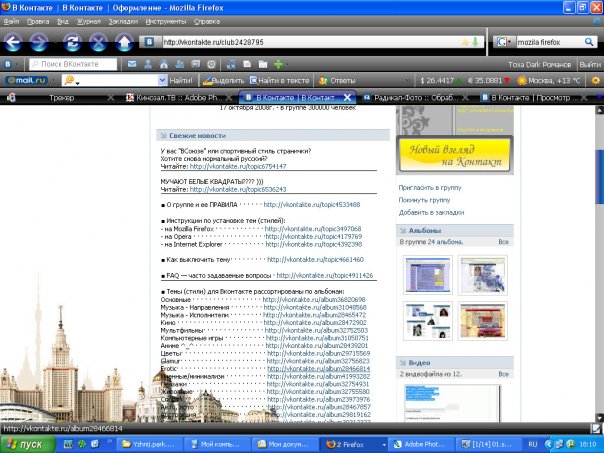604x453 pixels.
Task: Click the vertical scrollbar thumb
Action: click(599, 176)
